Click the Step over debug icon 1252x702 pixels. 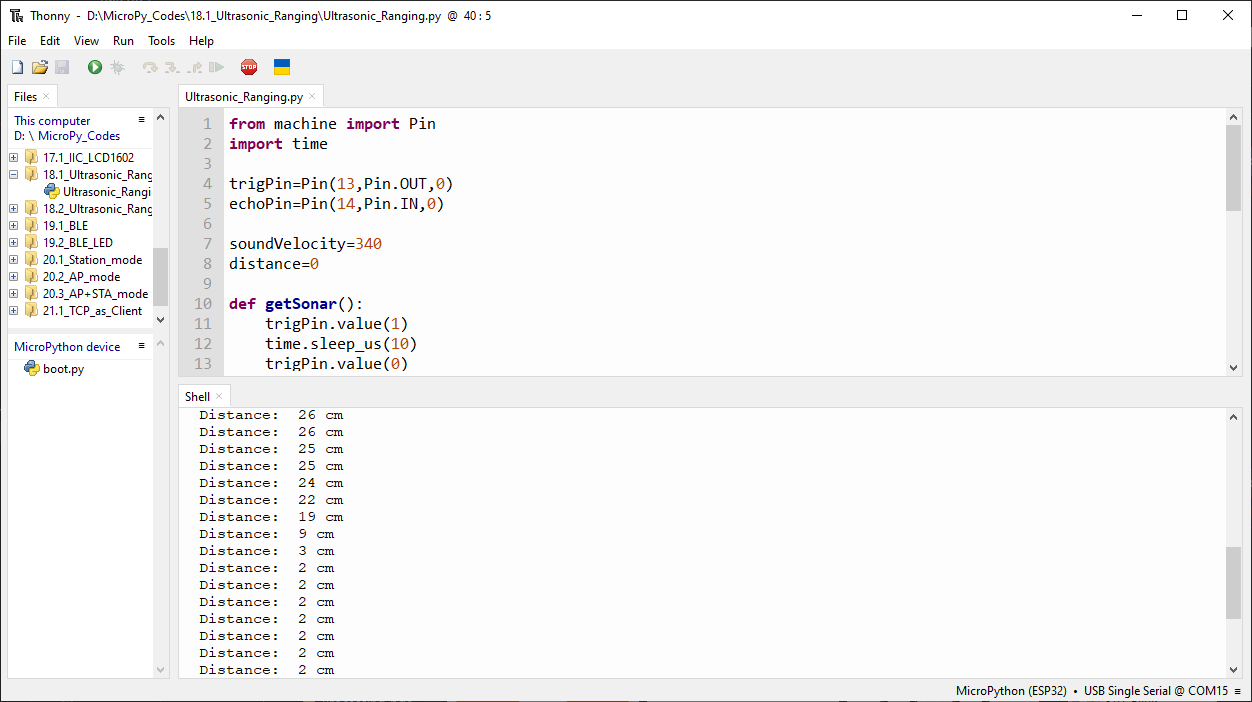click(150, 67)
